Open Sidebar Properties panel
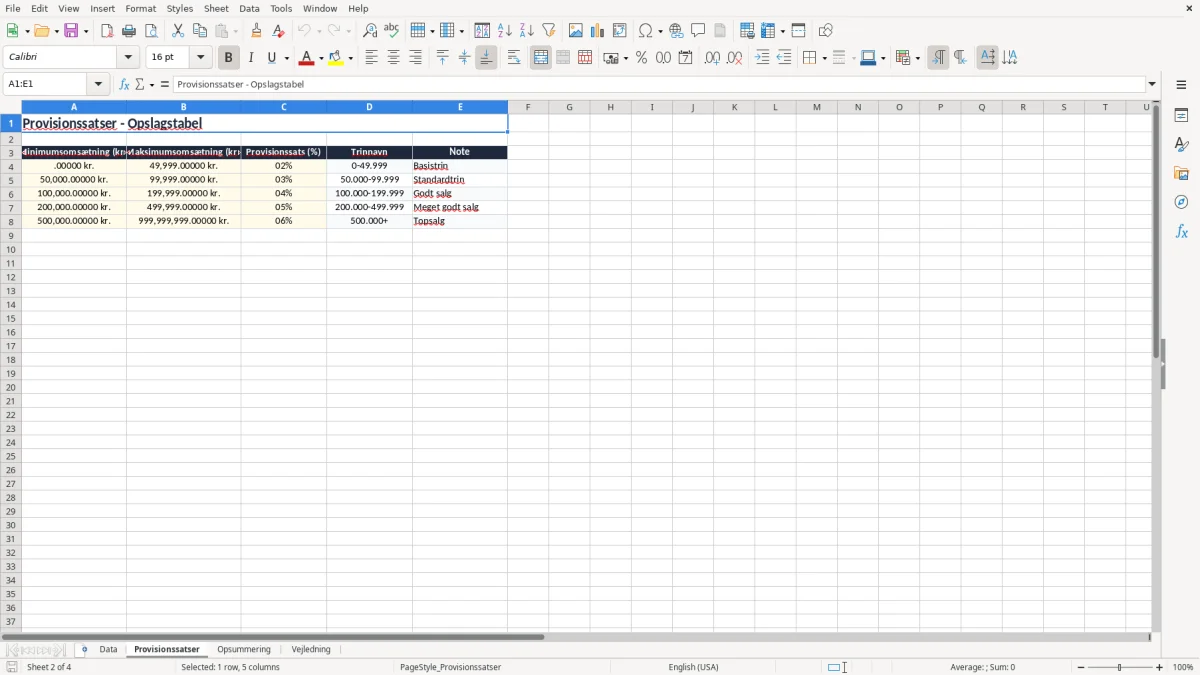Screen dimensions: 1200x675 [1181, 116]
